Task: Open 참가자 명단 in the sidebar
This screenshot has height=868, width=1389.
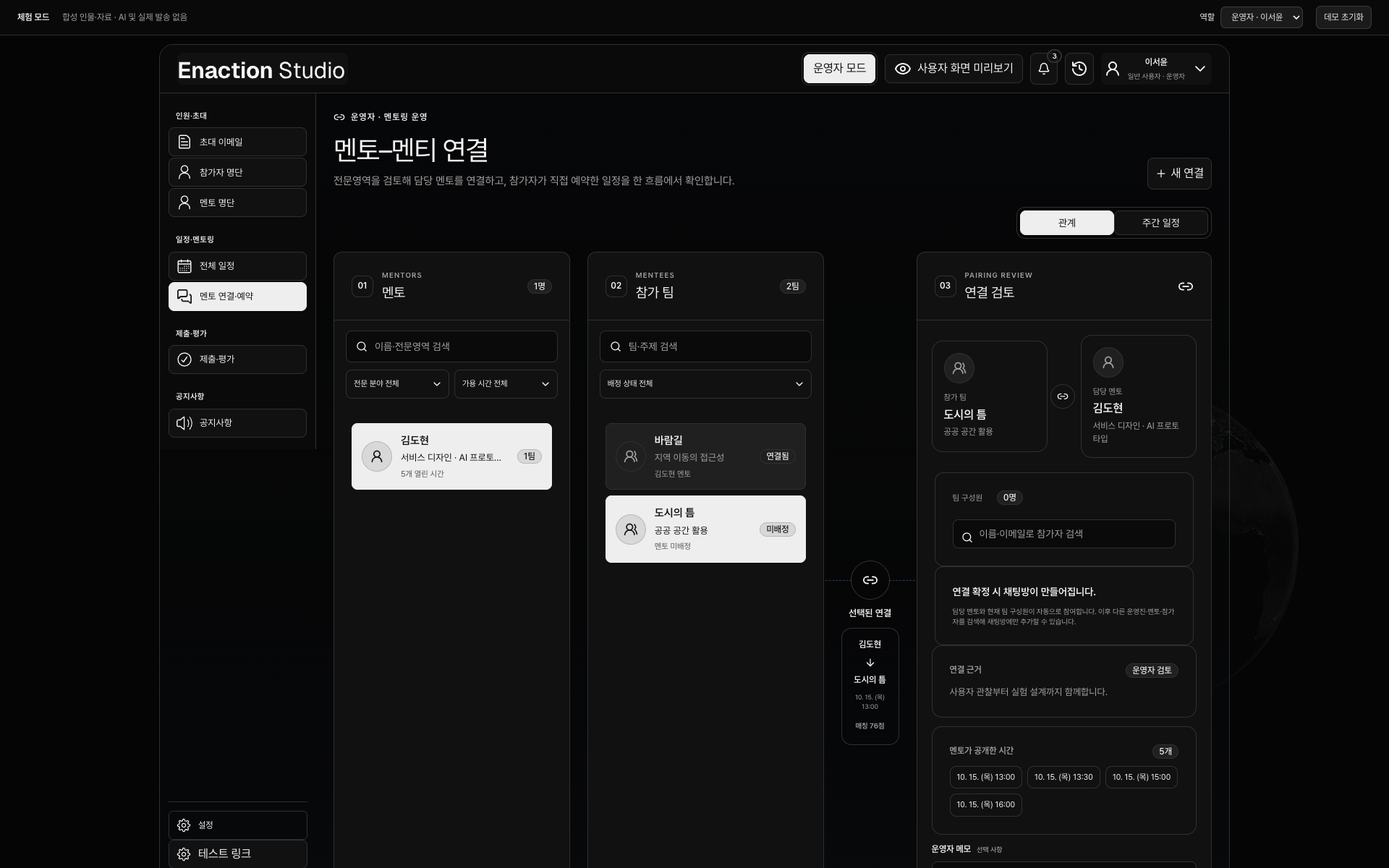Action: click(237, 172)
